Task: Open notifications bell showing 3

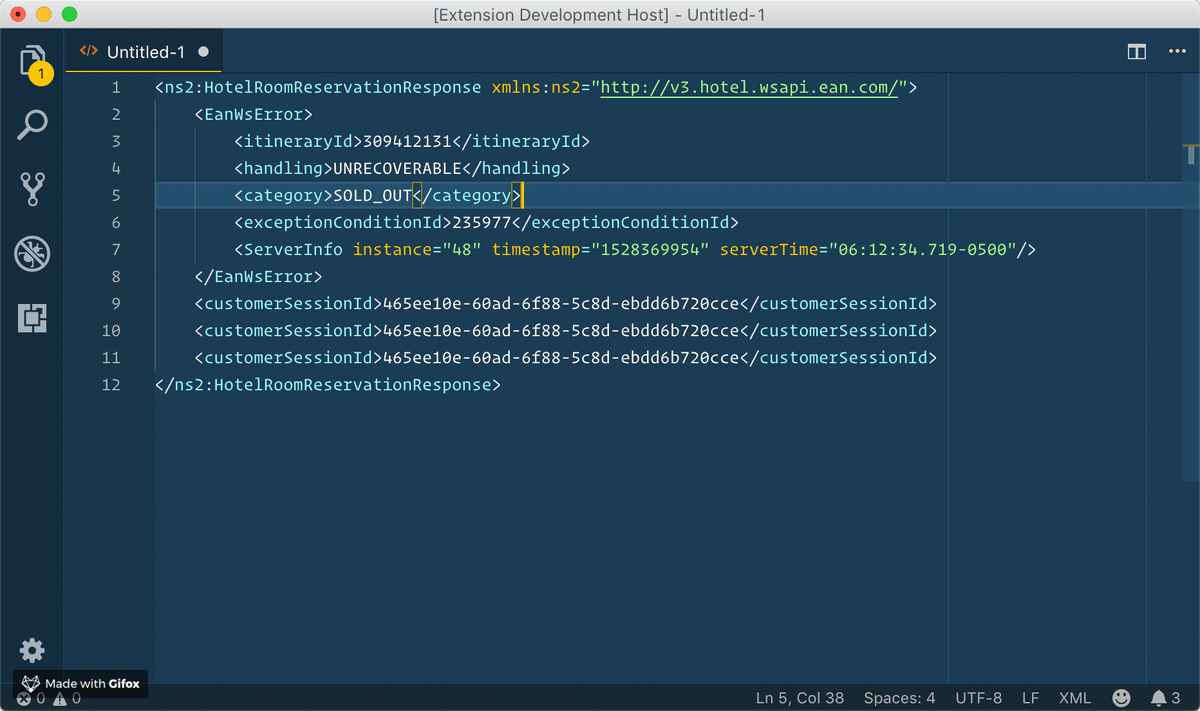Action: click(x=1165, y=698)
